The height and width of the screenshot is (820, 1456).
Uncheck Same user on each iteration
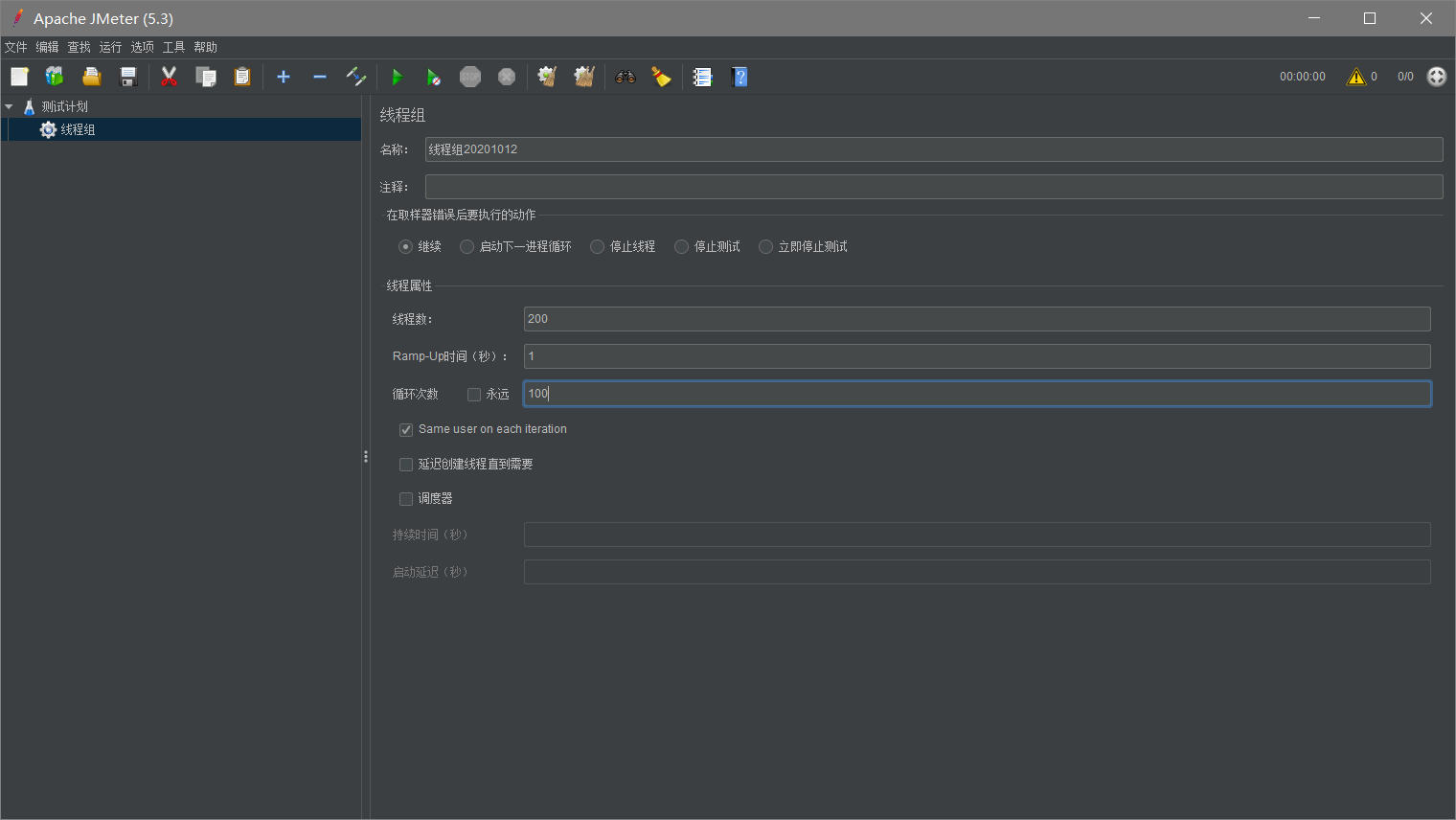coord(406,430)
